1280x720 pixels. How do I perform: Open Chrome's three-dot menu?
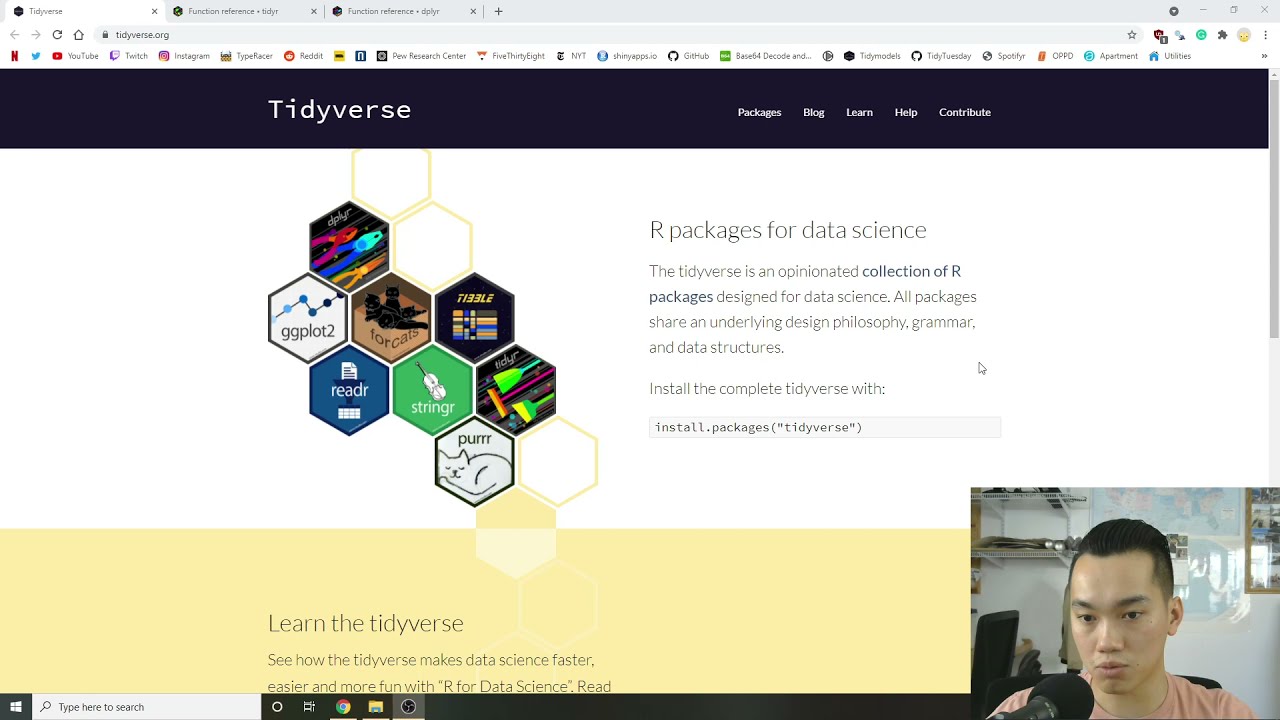pos(1265,35)
